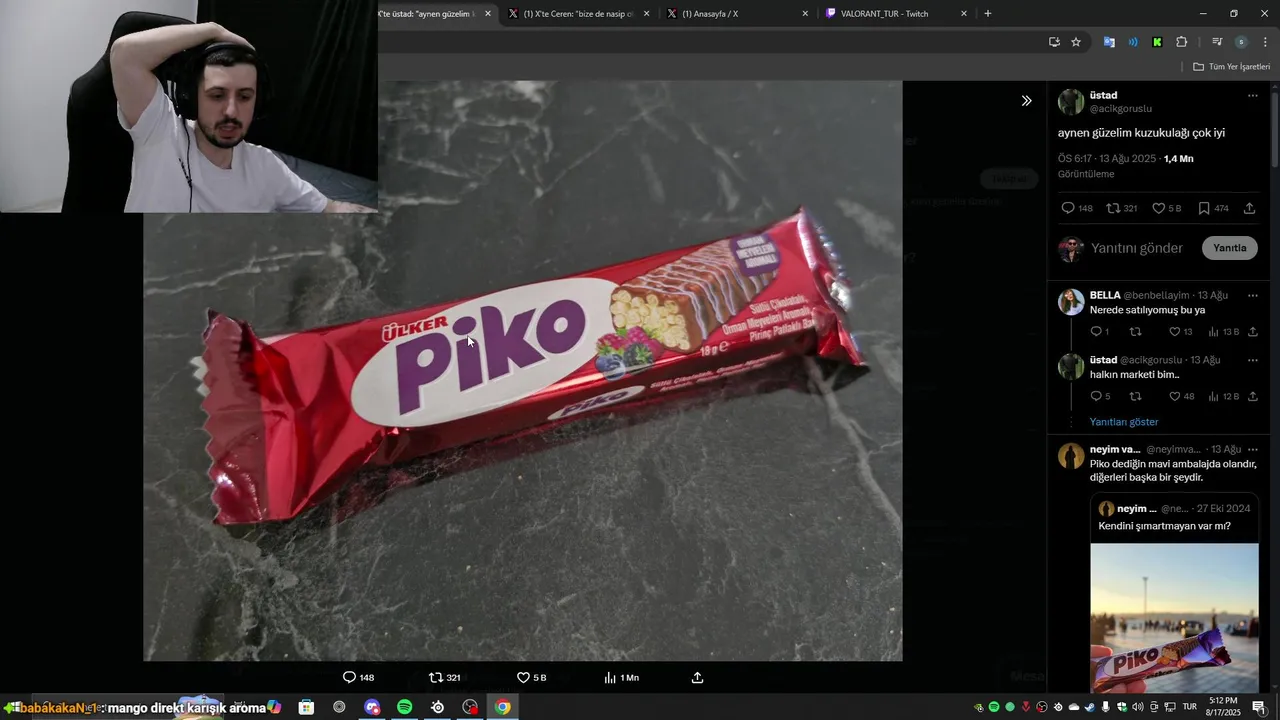Image resolution: width=1280 pixels, height=720 pixels.
Task: Toggle like with 5 B below the photo
Action: [531, 677]
